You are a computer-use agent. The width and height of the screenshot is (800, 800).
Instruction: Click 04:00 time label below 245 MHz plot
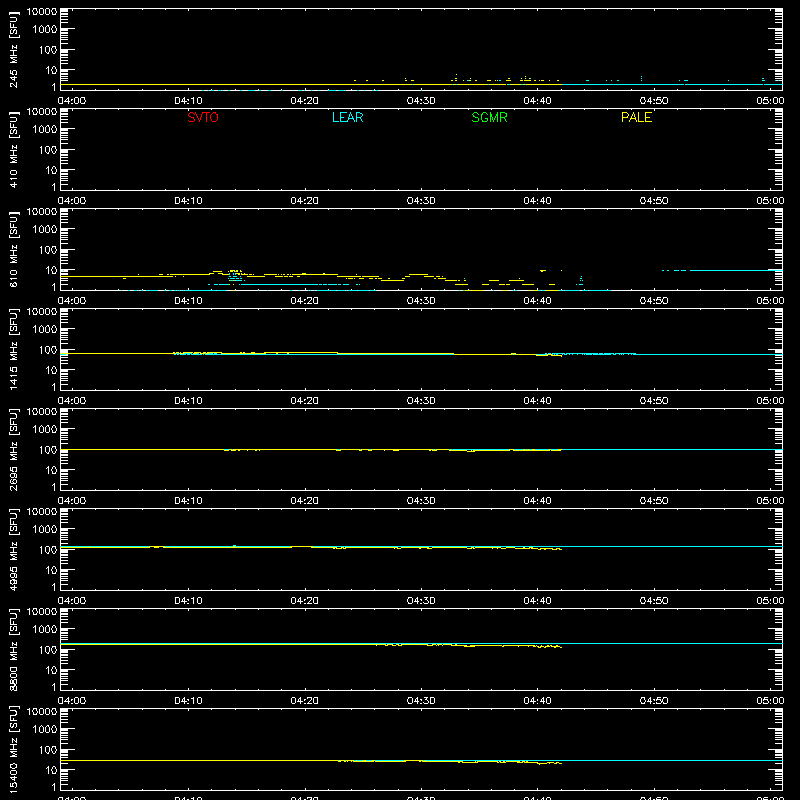71,101
